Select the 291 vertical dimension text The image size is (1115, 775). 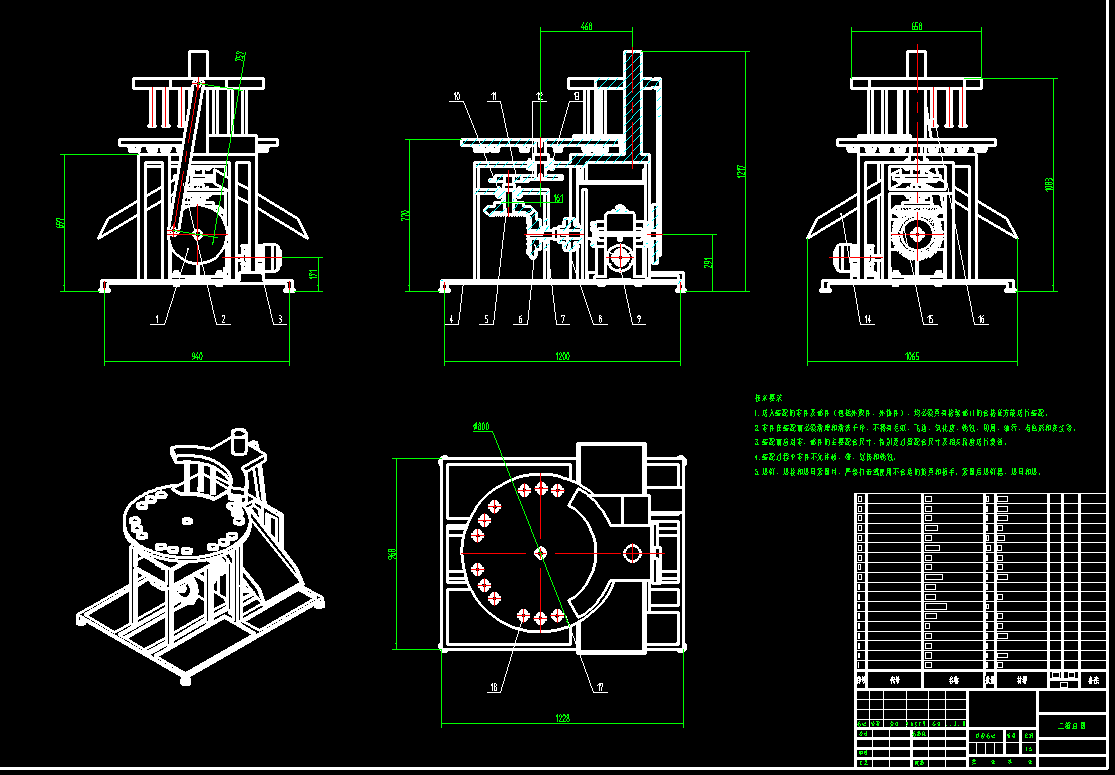point(708,262)
